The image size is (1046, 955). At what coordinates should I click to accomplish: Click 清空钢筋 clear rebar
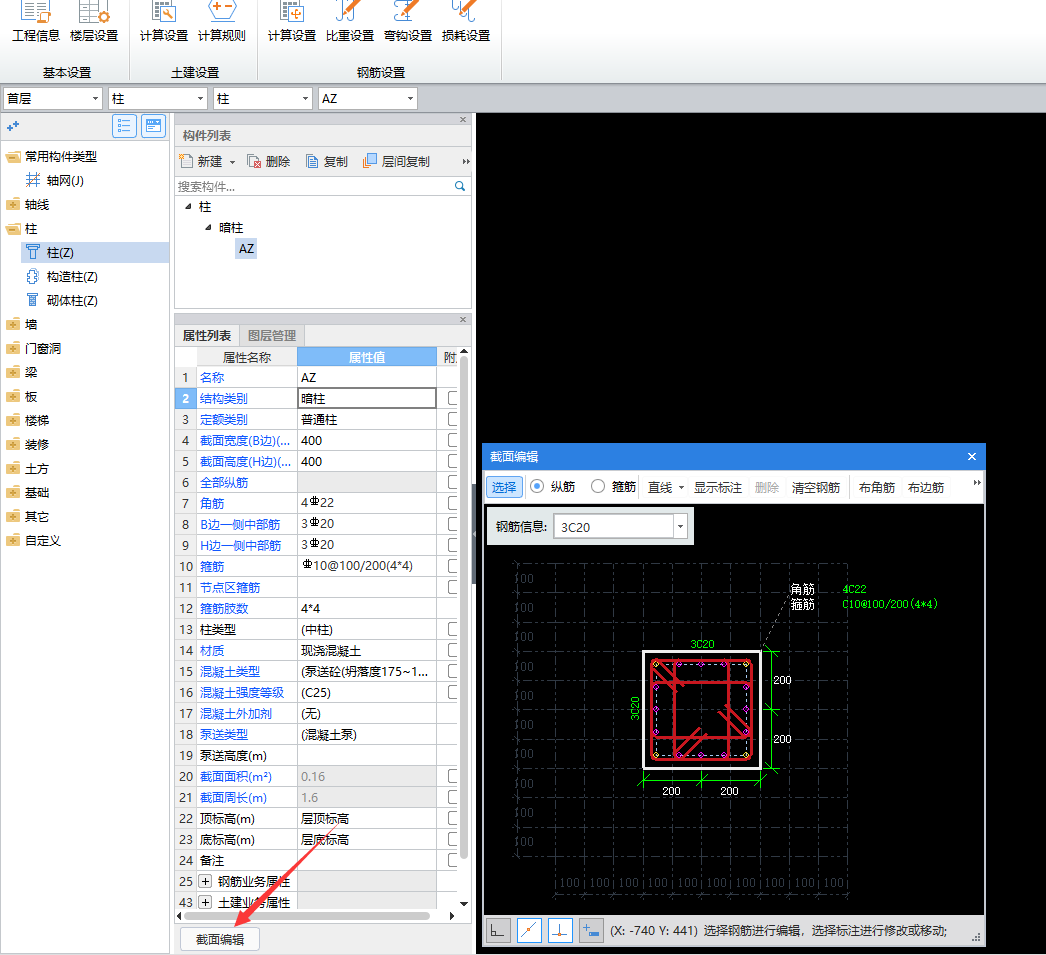click(815, 488)
